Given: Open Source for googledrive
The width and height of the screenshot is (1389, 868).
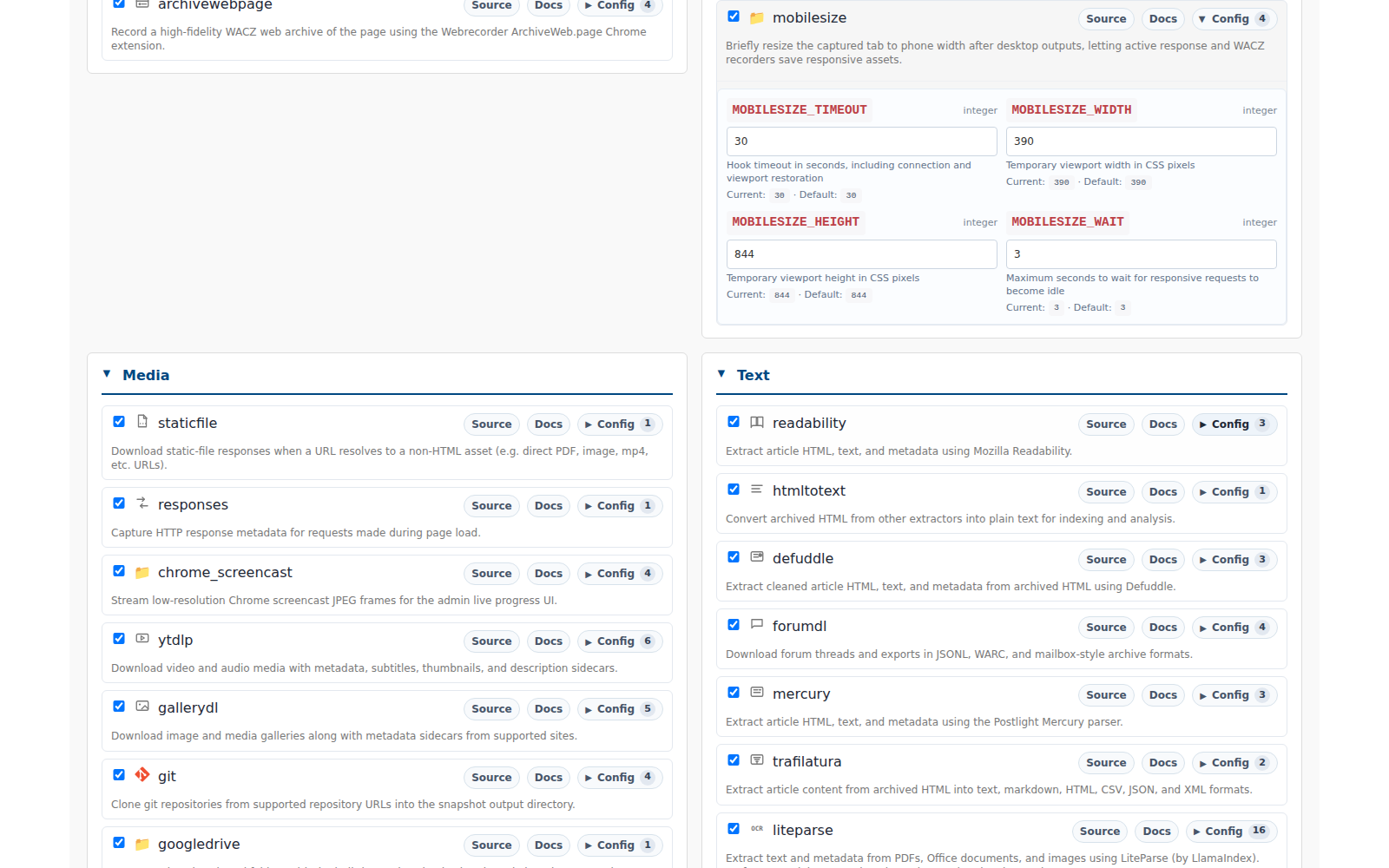Looking at the screenshot, I should [x=491, y=845].
